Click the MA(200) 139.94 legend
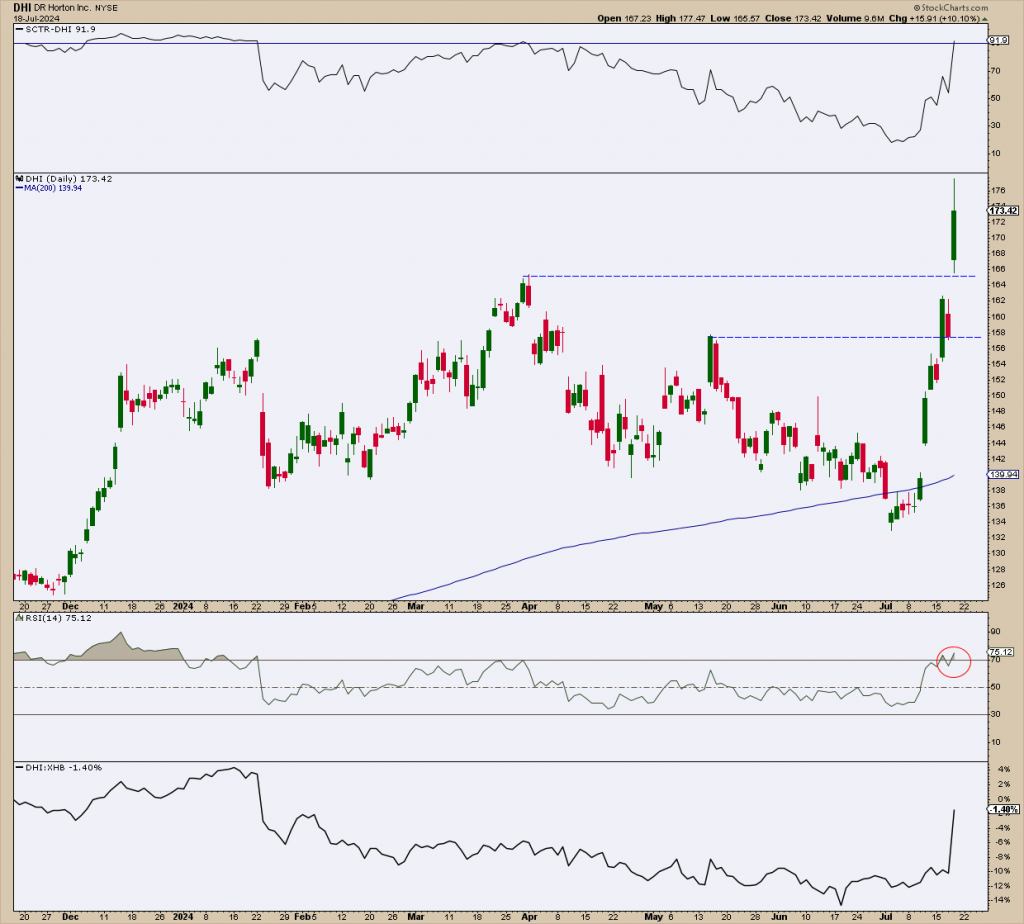1024x924 pixels. pos(49,188)
